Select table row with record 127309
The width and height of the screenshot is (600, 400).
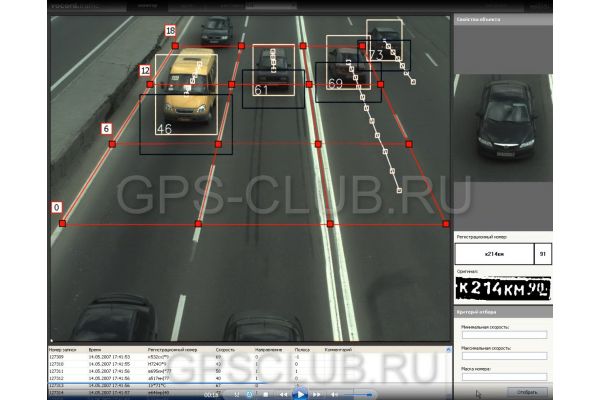249,357
